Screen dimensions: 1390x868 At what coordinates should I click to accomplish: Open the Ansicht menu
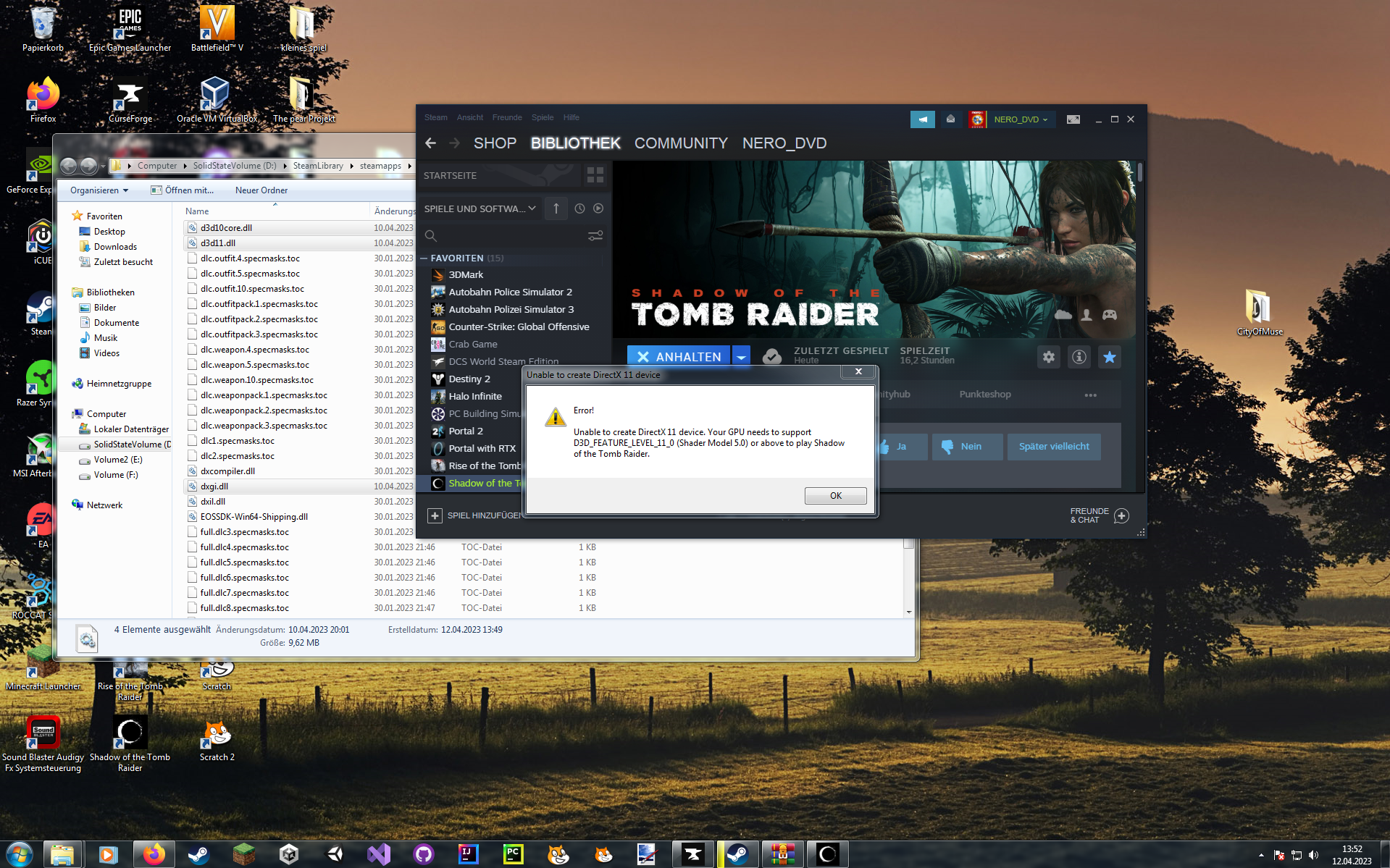(469, 117)
